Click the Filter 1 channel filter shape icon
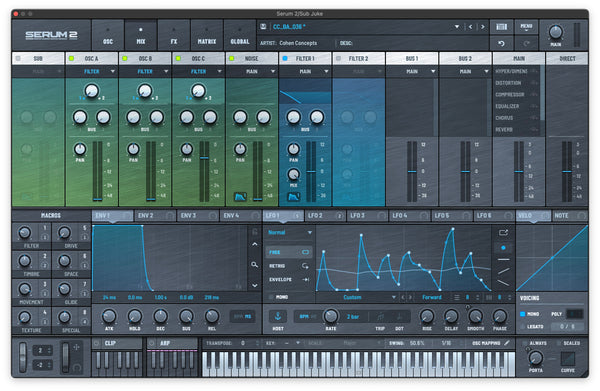Viewport: 600px width, 391px height. [x=293, y=197]
